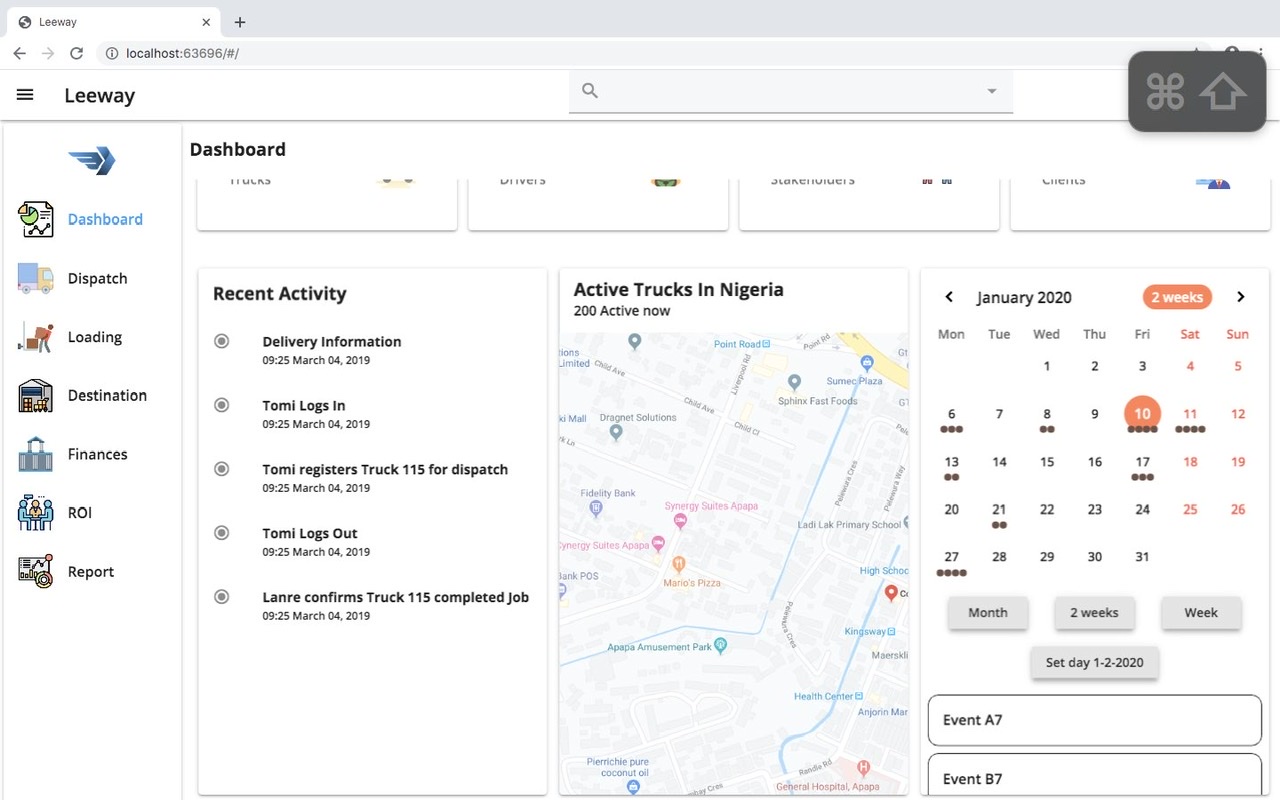Screen dimensions: 1280x800
Task: Select January 8 in calendar
Action: [x=1047, y=414]
